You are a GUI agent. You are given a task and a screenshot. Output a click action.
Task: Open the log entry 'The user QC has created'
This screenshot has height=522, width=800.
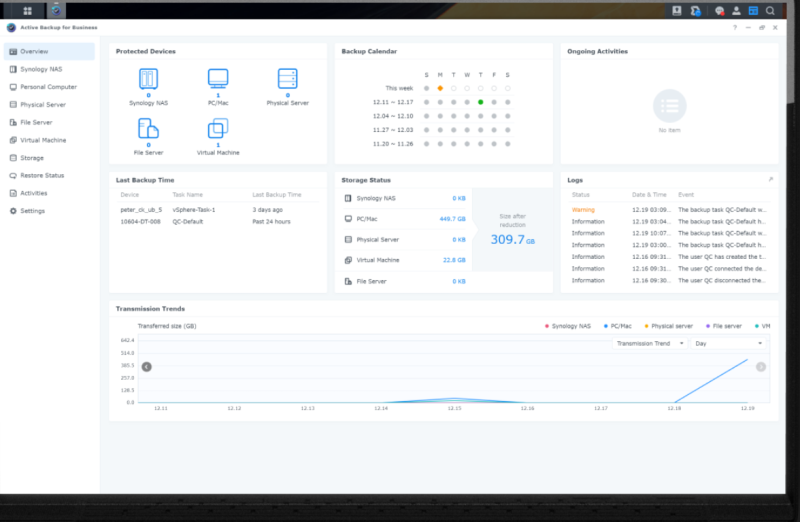tap(669, 257)
